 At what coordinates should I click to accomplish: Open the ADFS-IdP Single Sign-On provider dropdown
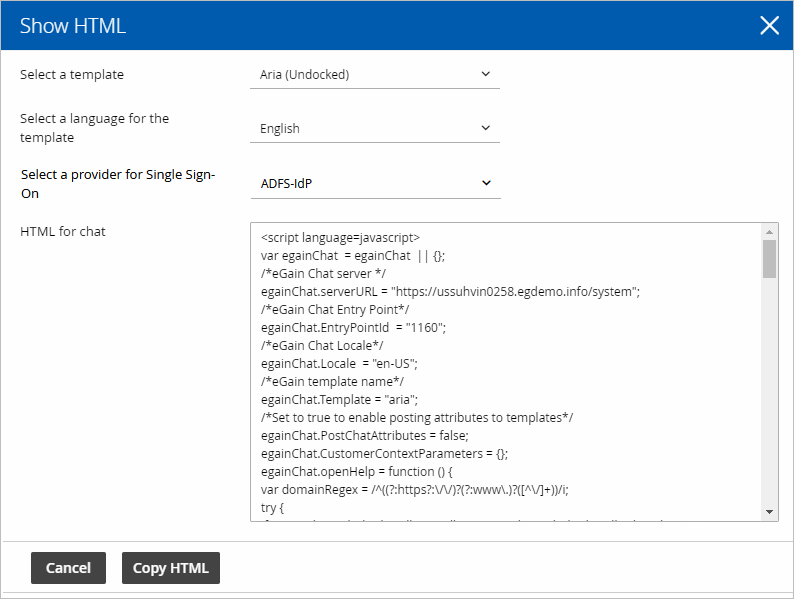click(x=375, y=183)
